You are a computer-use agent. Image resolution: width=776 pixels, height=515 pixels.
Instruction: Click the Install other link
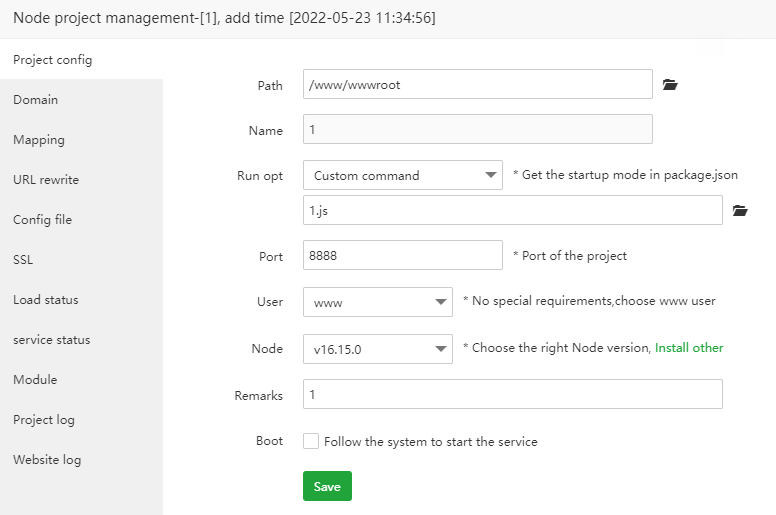pos(689,348)
